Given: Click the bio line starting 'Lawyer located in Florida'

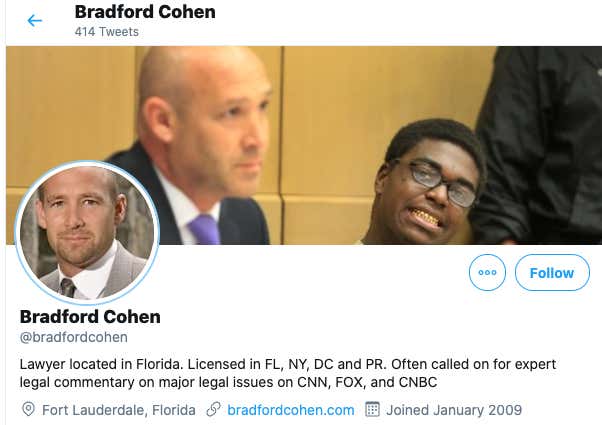Looking at the screenshot, I should tap(288, 364).
